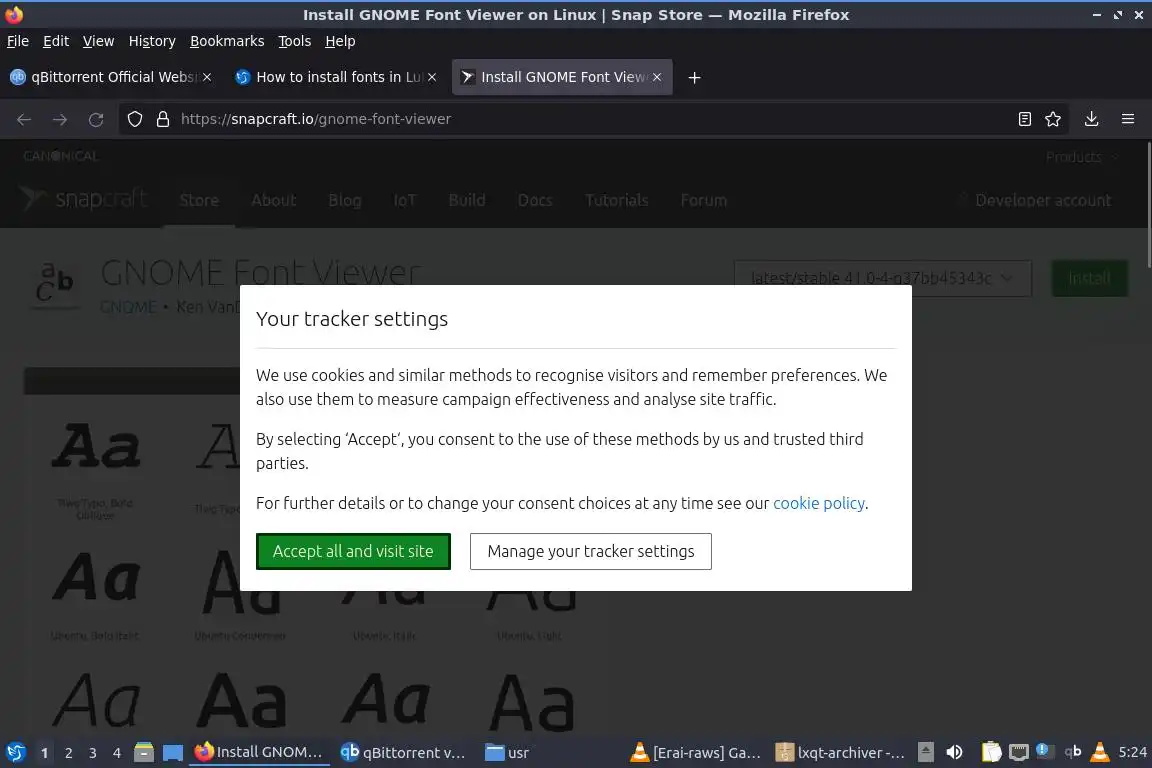The height and width of the screenshot is (768, 1152).
Task: Switch to qBittorrent window in taskbar
Action: (x=403, y=753)
